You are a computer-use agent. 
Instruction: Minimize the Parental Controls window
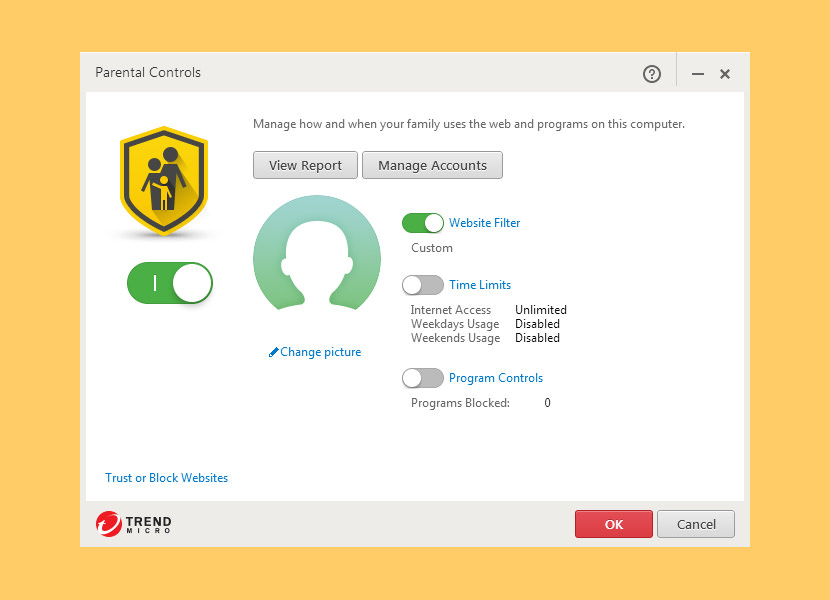[698, 74]
